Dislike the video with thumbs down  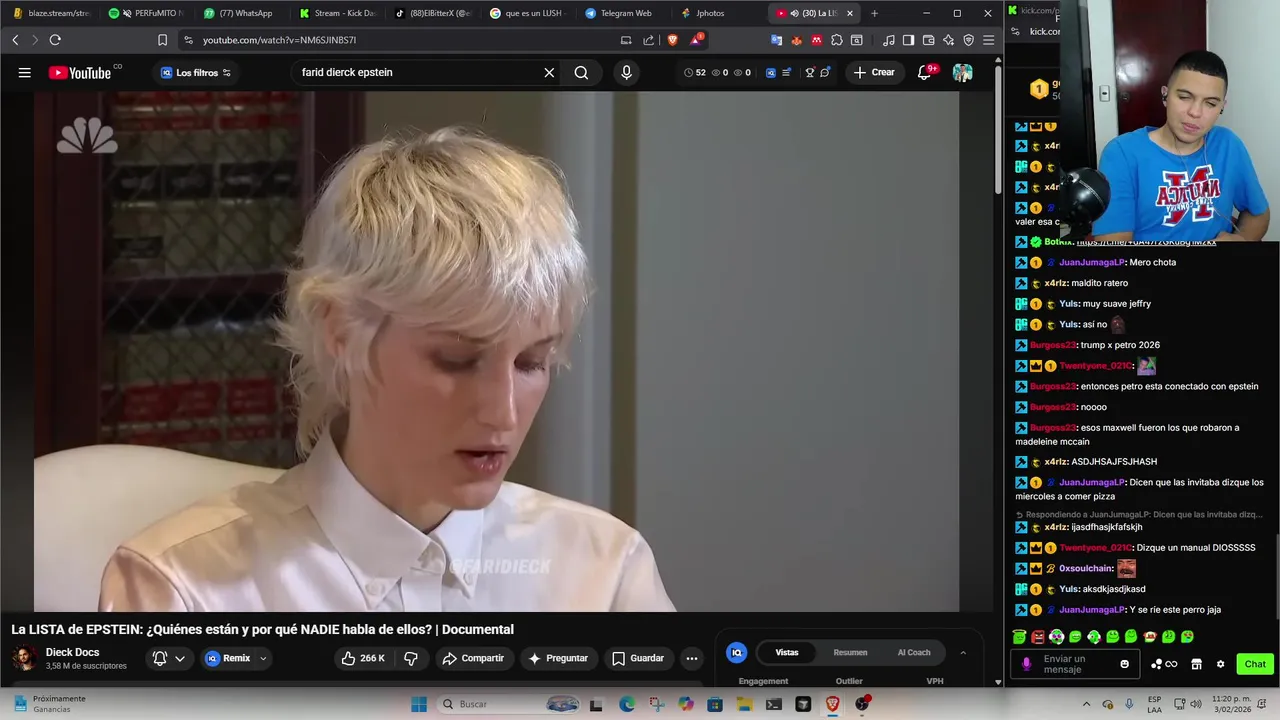411,658
